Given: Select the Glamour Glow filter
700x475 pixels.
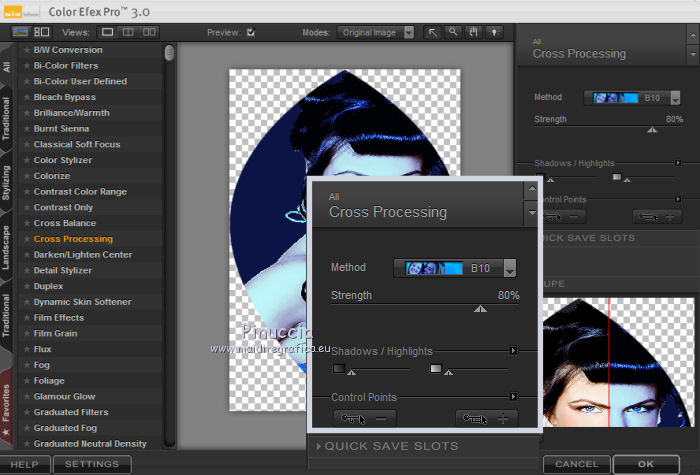Looking at the screenshot, I should tap(64, 397).
